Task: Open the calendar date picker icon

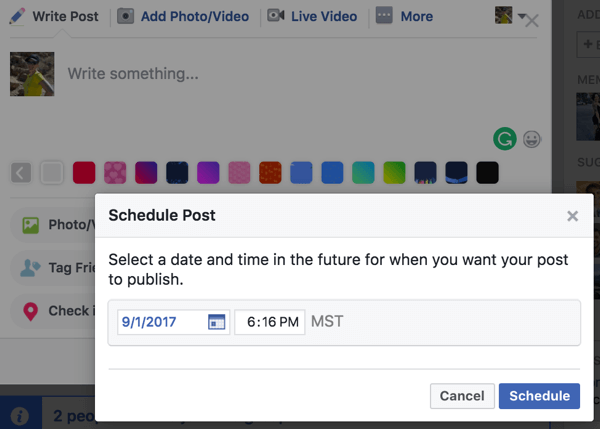Action: (x=217, y=322)
